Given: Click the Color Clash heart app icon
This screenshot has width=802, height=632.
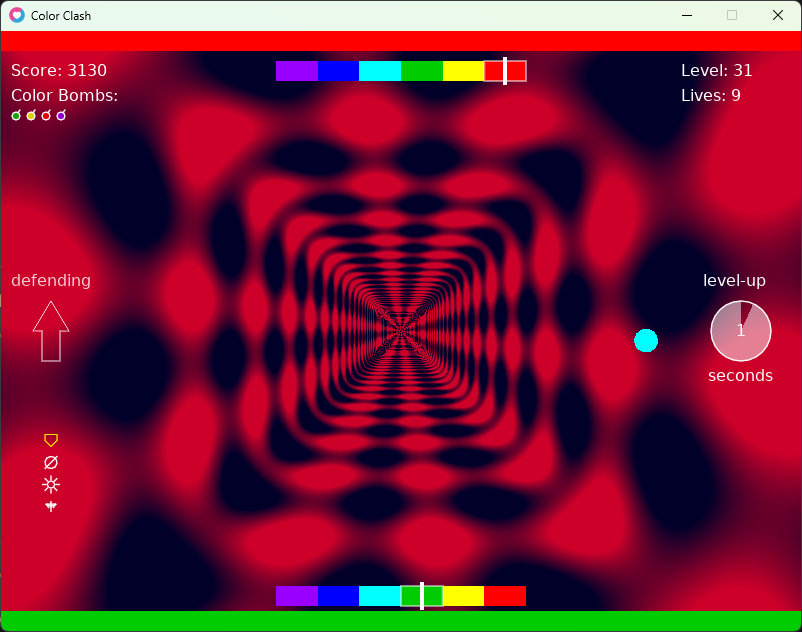Looking at the screenshot, I should pos(17,15).
